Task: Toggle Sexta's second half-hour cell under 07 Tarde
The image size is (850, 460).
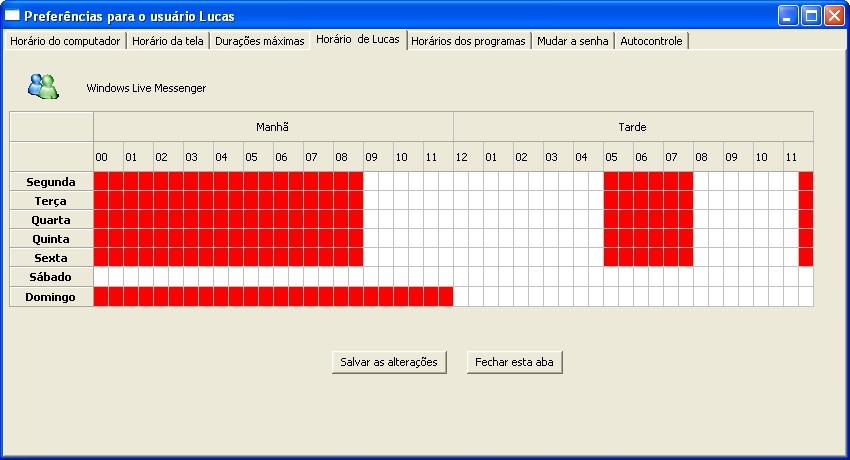Action: tap(686, 257)
